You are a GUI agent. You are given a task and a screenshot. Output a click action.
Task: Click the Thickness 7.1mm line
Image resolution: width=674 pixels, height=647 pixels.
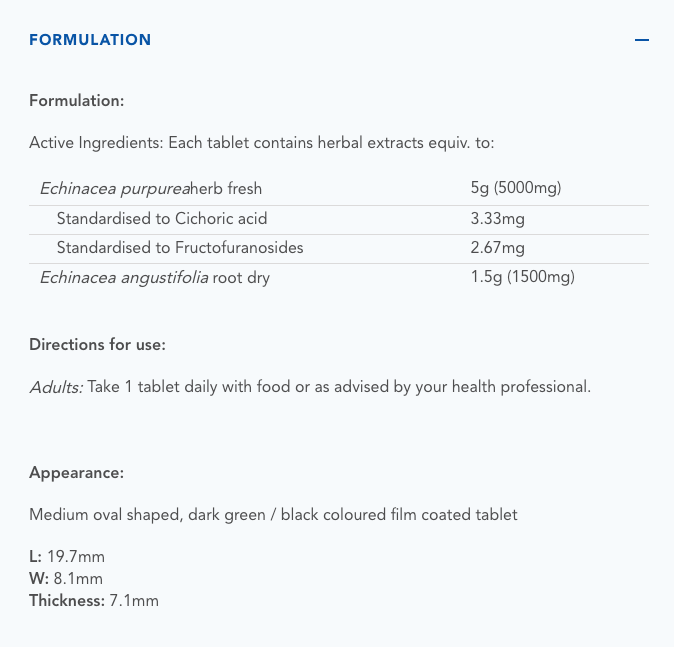pos(94,600)
